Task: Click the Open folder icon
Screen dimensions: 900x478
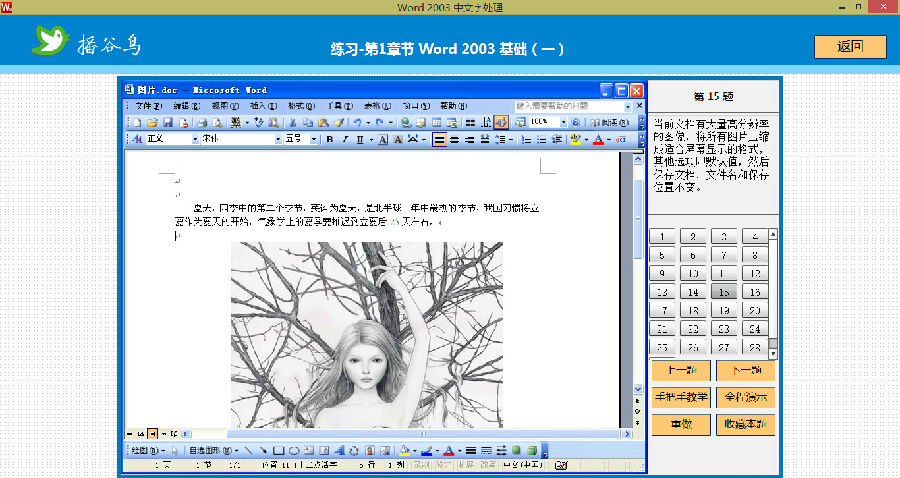Action: coord(152,123)
